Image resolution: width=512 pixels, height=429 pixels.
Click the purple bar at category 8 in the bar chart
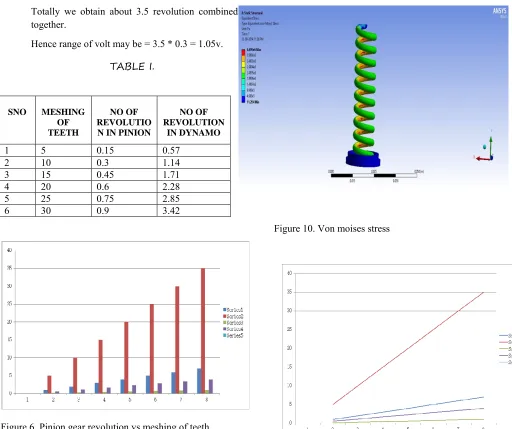point(211,386)
